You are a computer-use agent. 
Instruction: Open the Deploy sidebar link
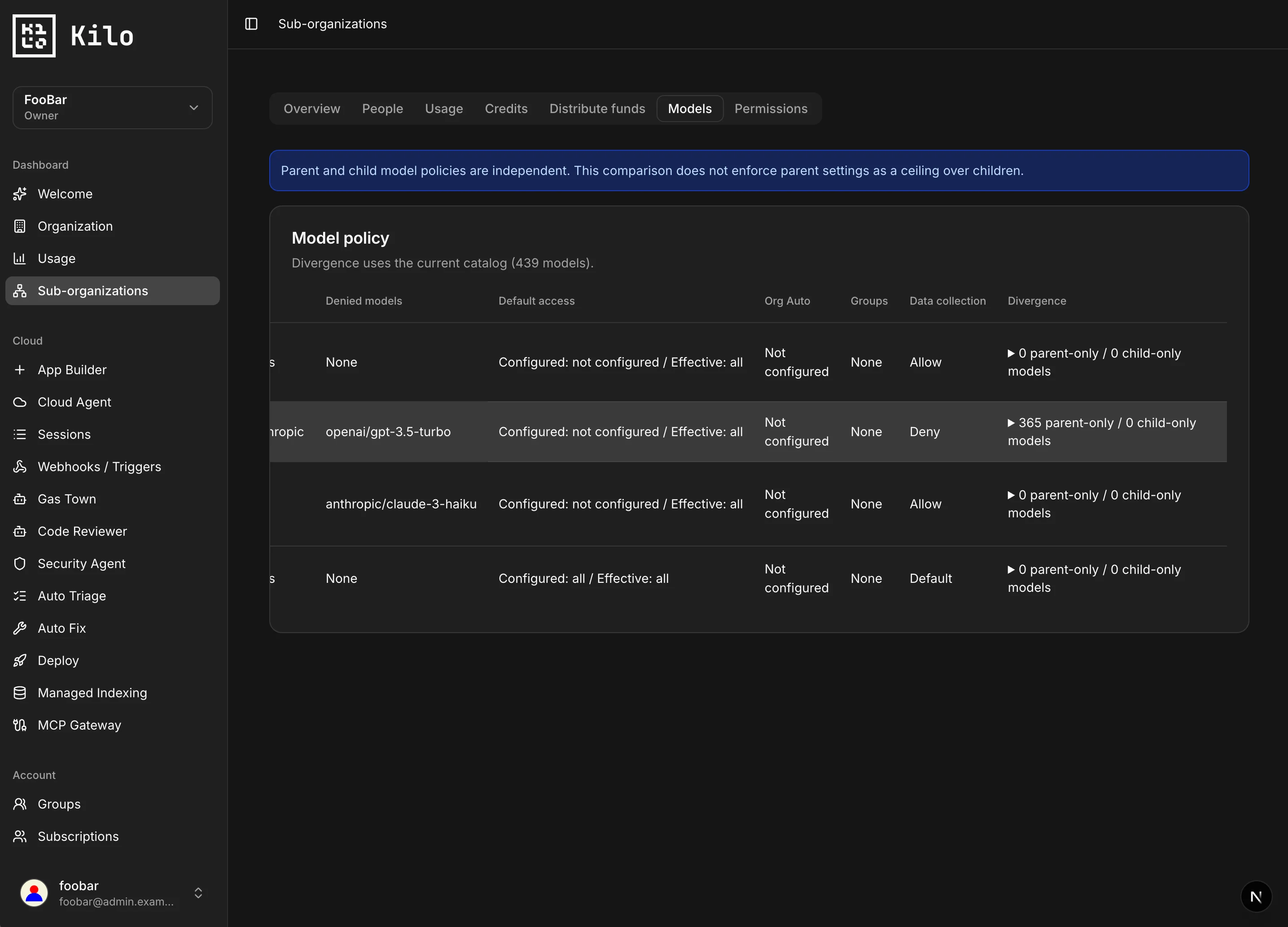coord(113,661)
